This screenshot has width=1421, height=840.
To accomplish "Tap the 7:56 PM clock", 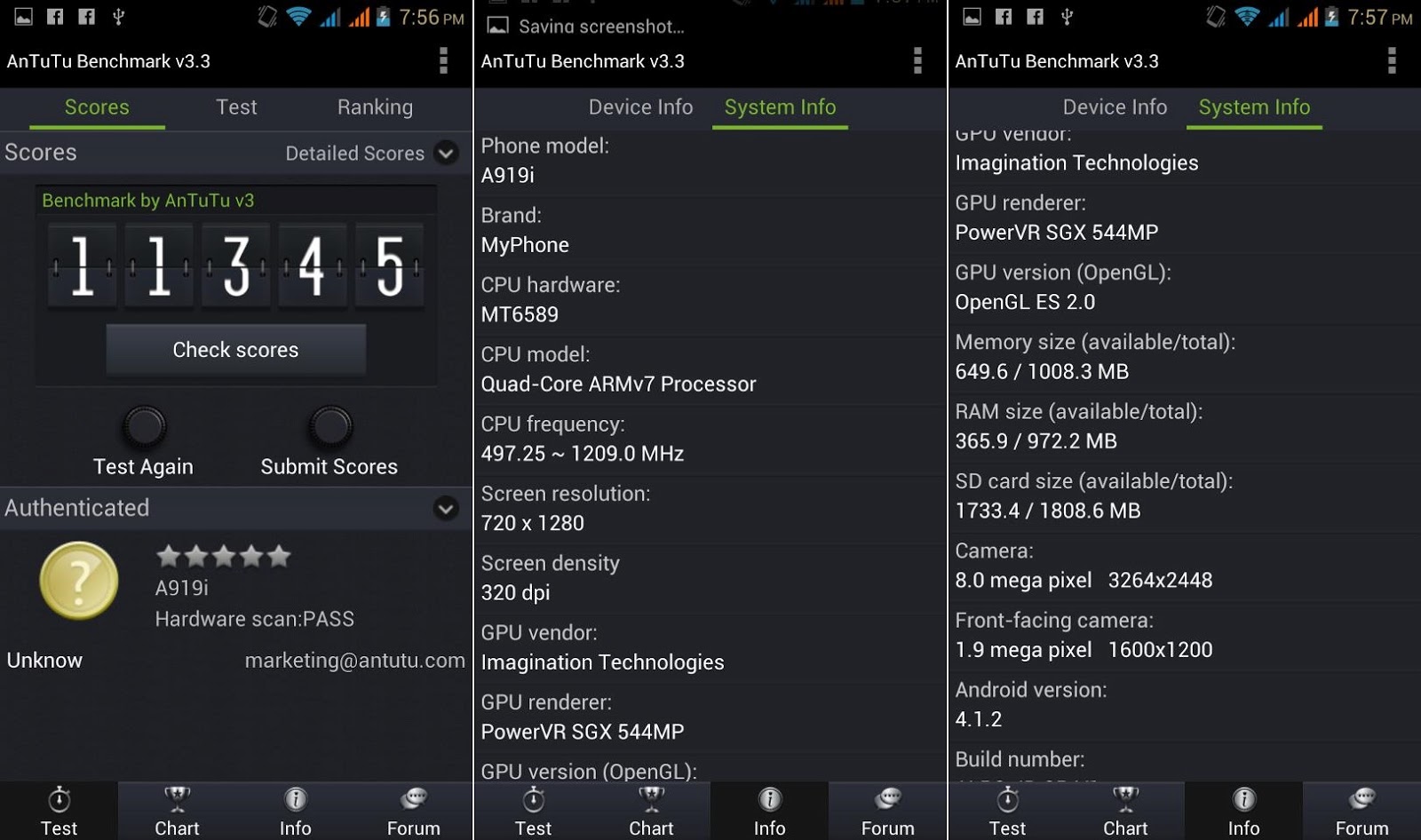I will point(432,17).
